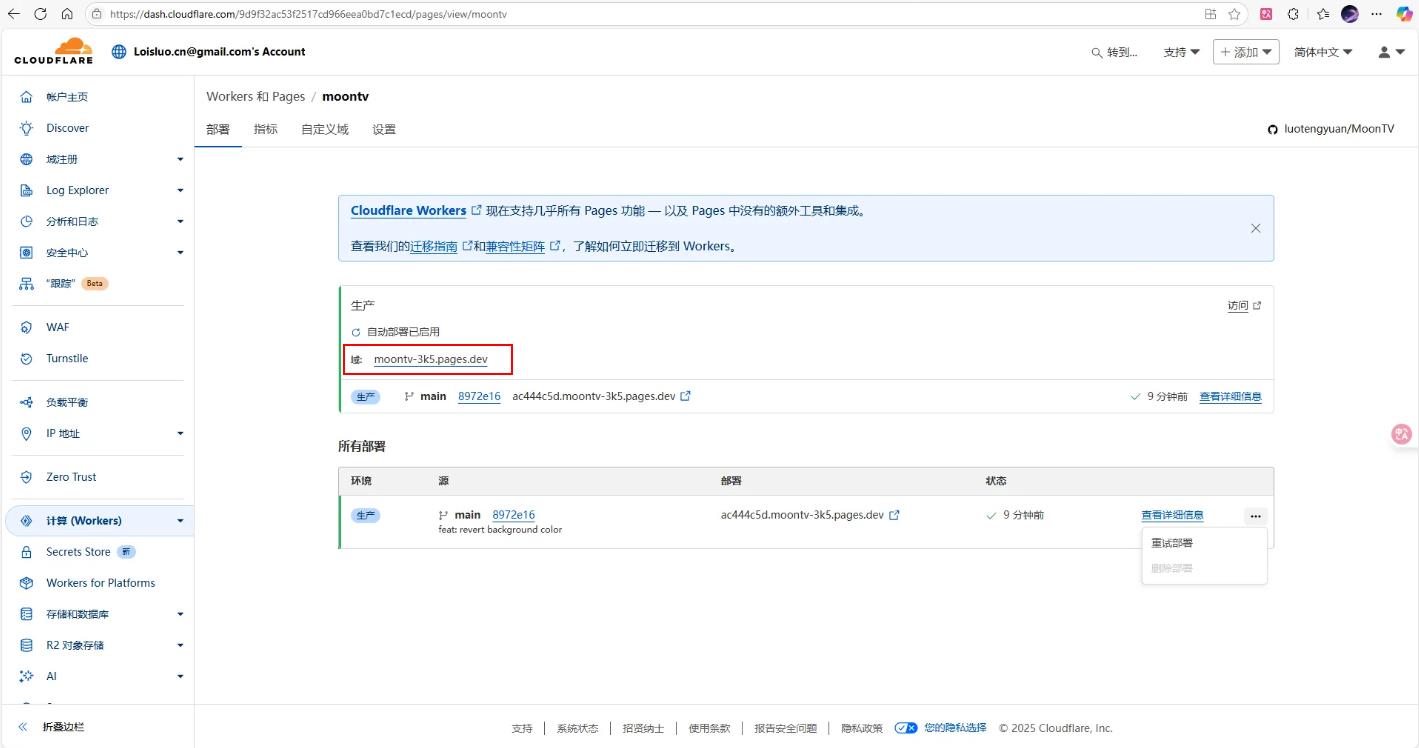This screenshot has height=748, width=1419.
Task: Expand IP 地址 in the sidebar
Action: coord(180,433)
